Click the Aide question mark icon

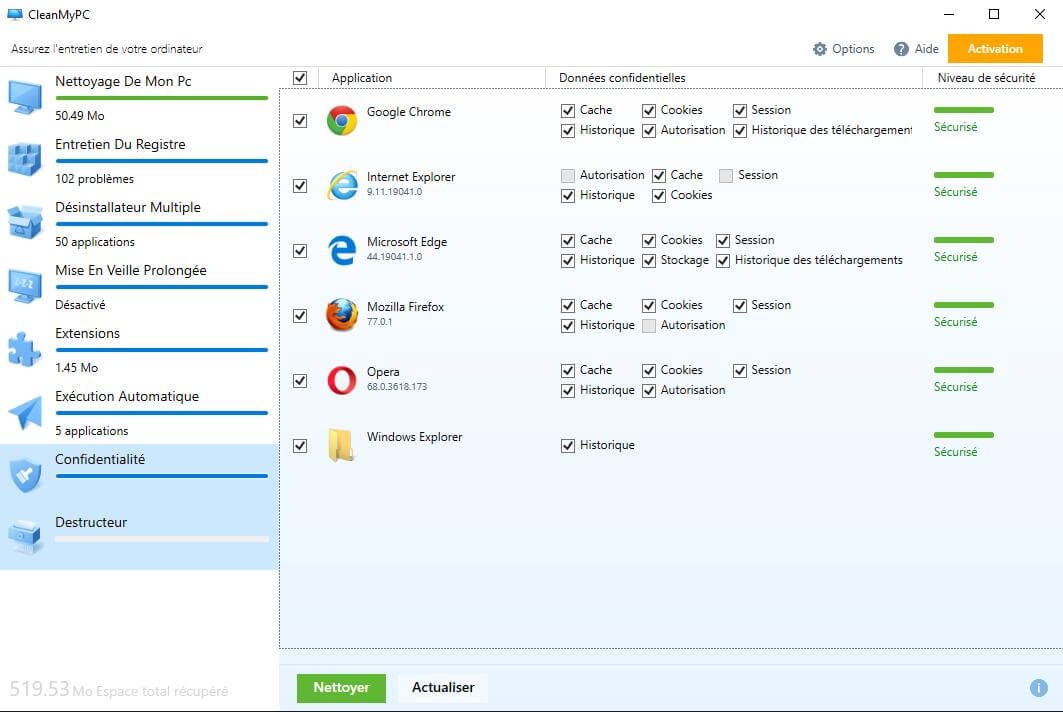coord(901,49)
